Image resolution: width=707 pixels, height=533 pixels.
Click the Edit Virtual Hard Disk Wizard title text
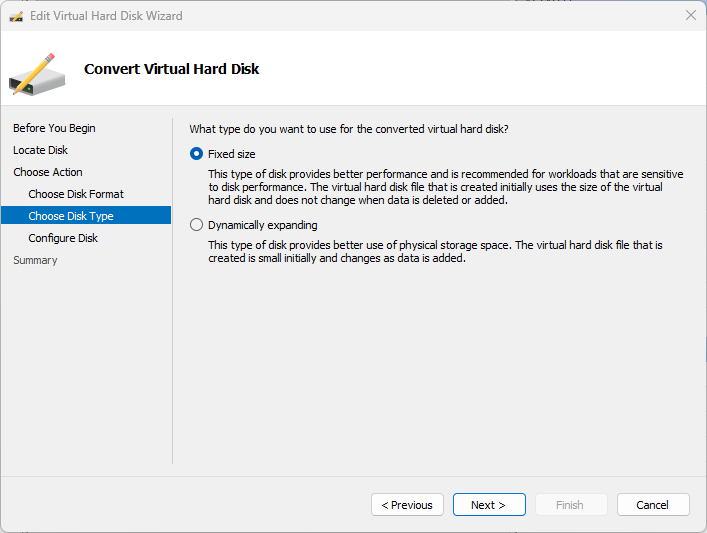[x=108, y=16]
